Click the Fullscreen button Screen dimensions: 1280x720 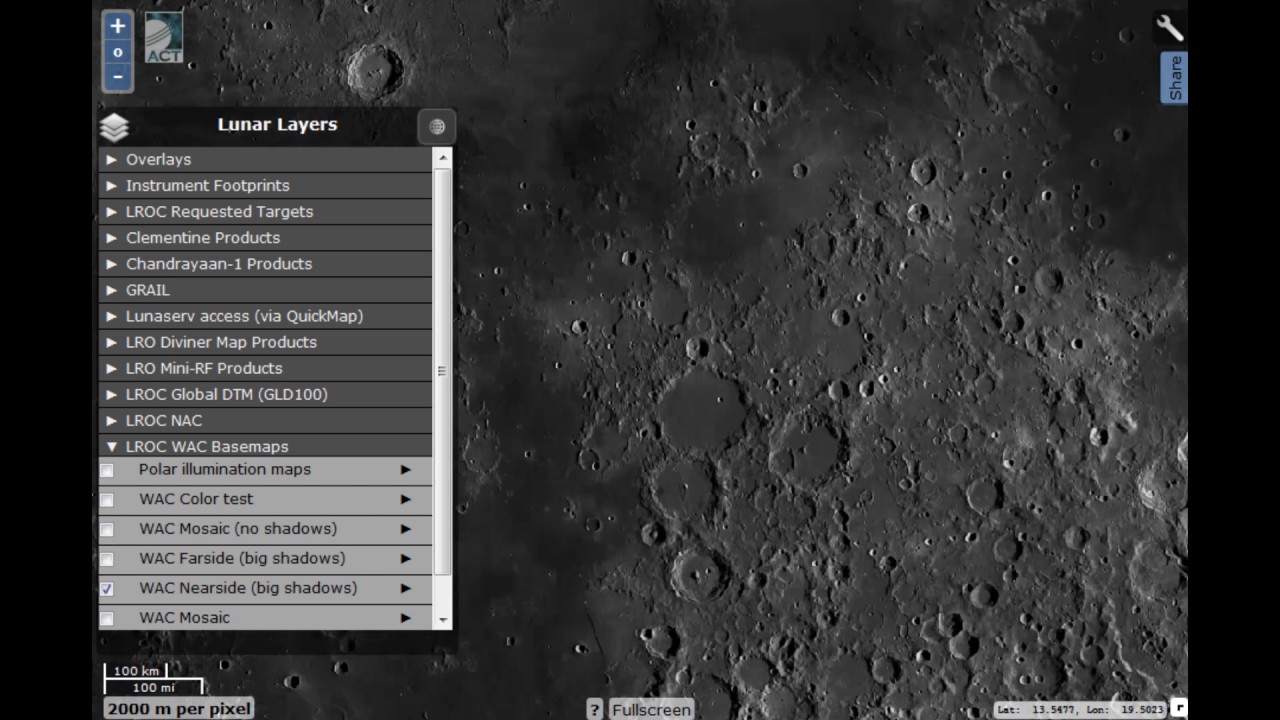tap(651, 709)
